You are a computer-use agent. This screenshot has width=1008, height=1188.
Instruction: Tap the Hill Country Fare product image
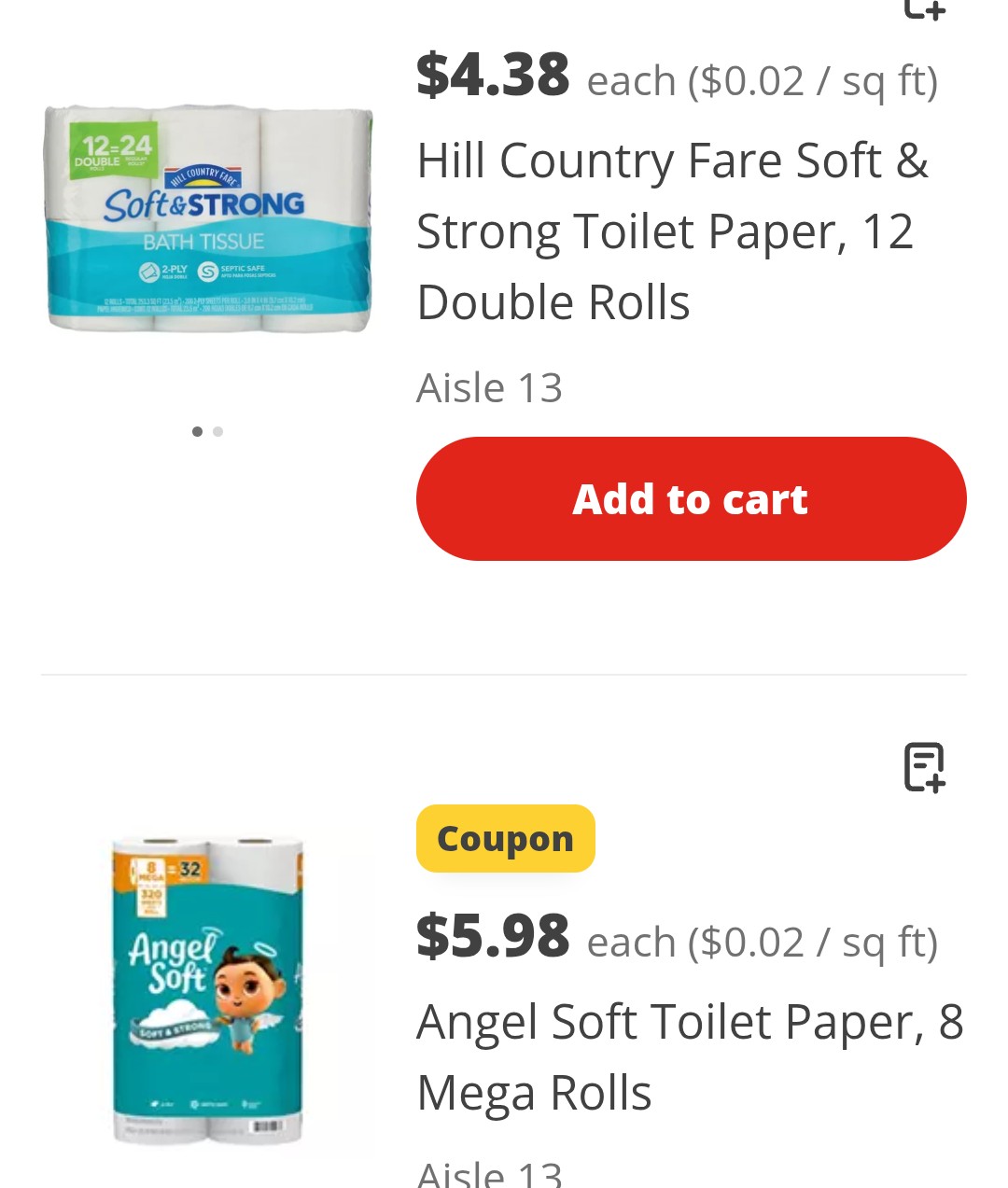[x=208, y=218]
